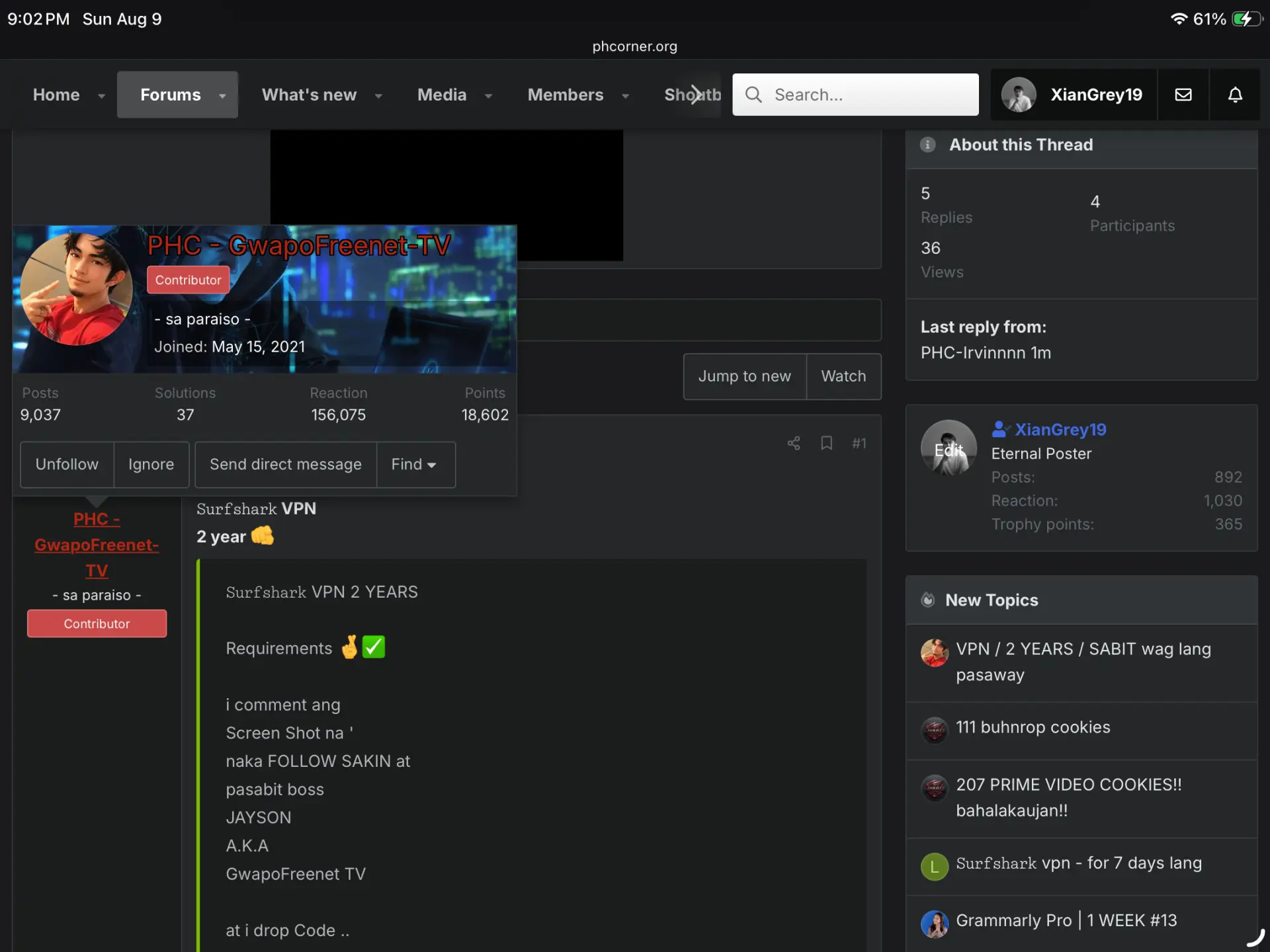Expand the Forums dropdown arrow

[222, 96]
